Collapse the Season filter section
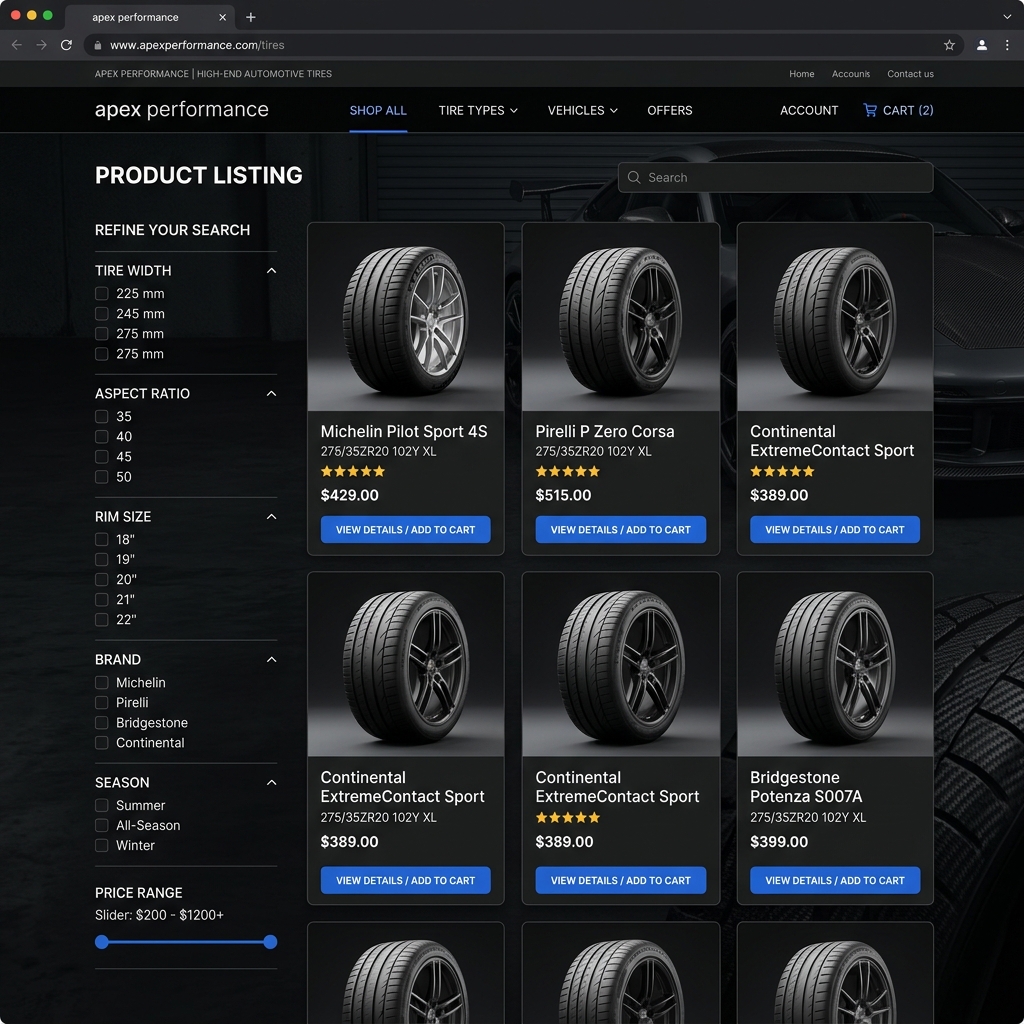Screen dimensions: 1024x1024 tap(271, 782)
